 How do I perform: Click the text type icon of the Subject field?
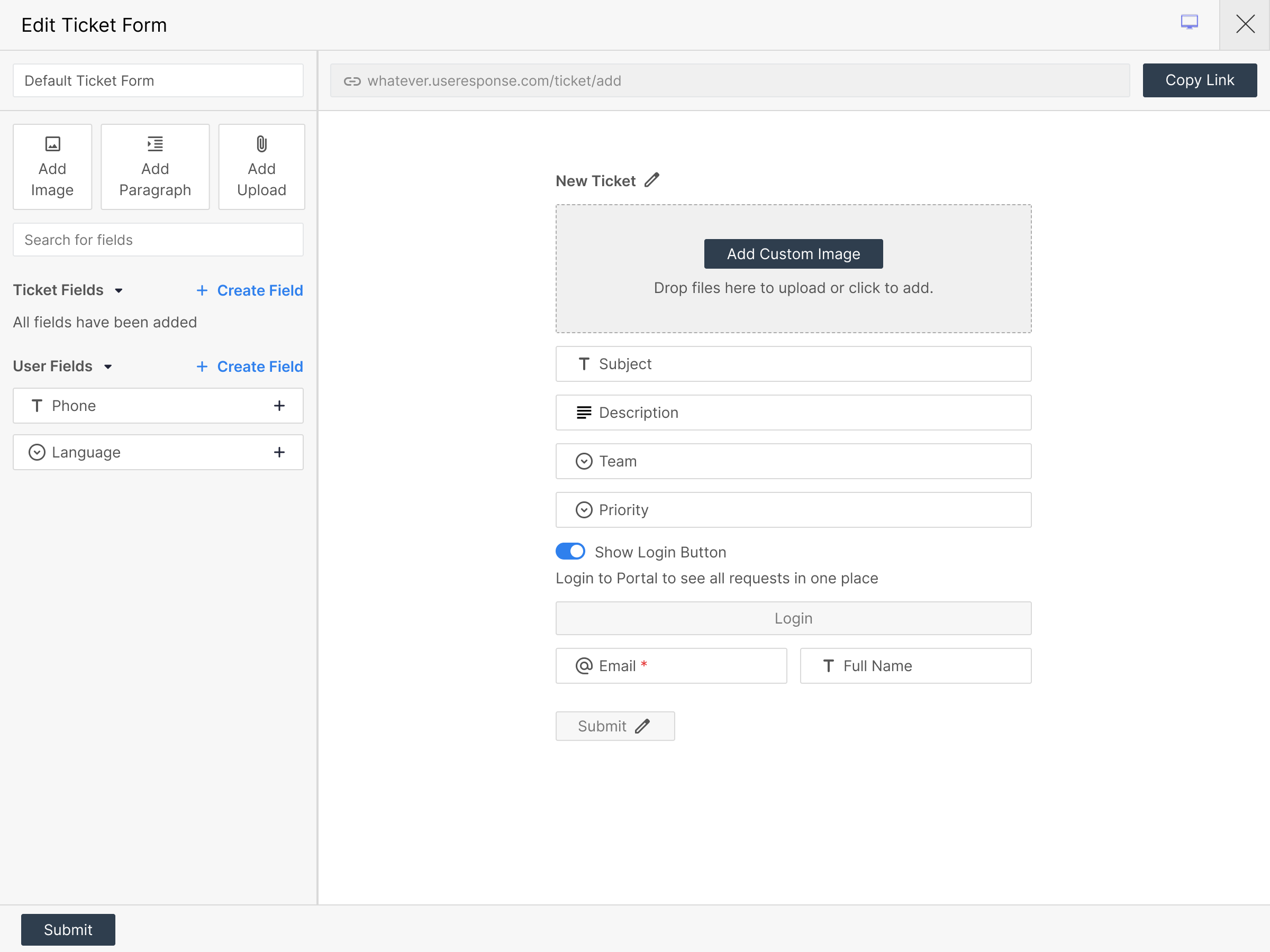click(584, 364)
